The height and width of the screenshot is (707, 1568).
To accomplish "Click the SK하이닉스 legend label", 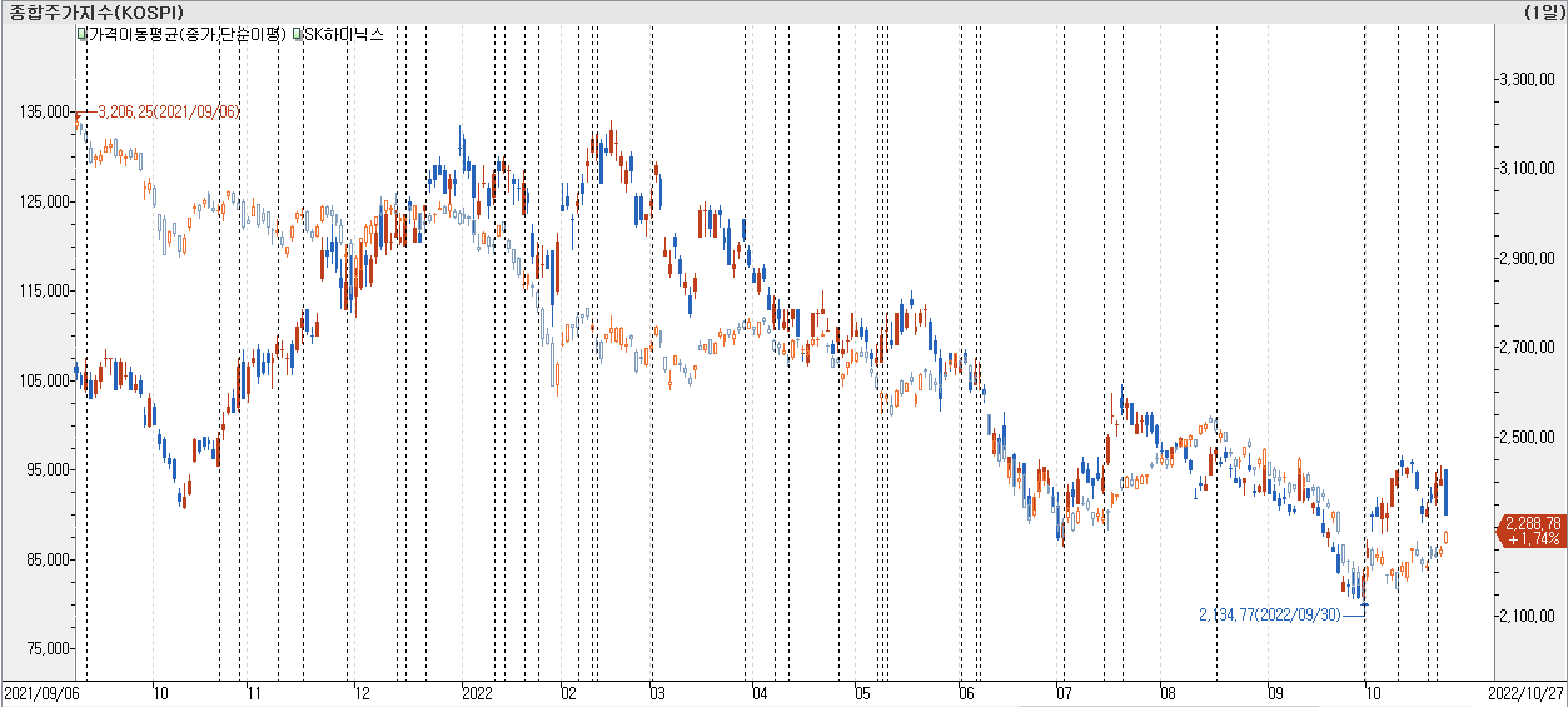I will 344,34.
